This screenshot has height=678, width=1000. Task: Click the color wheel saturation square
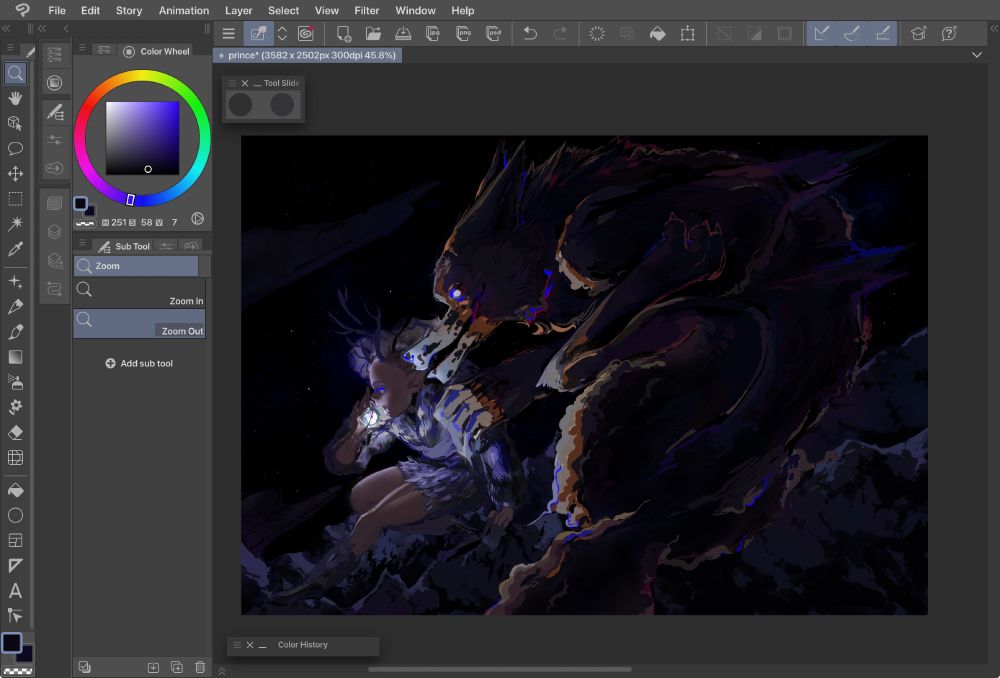[142, 138]
